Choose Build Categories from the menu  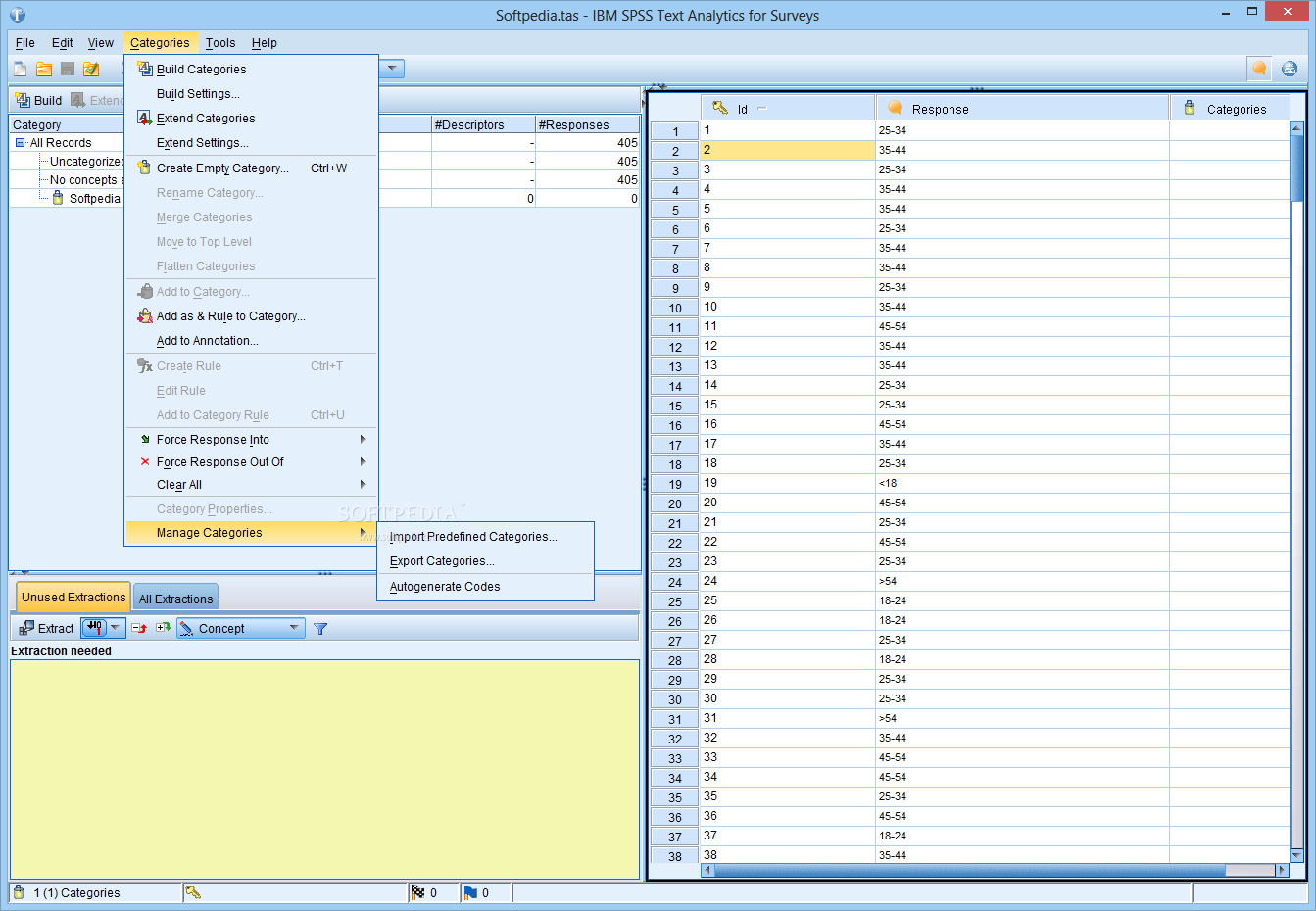(251, 70)
